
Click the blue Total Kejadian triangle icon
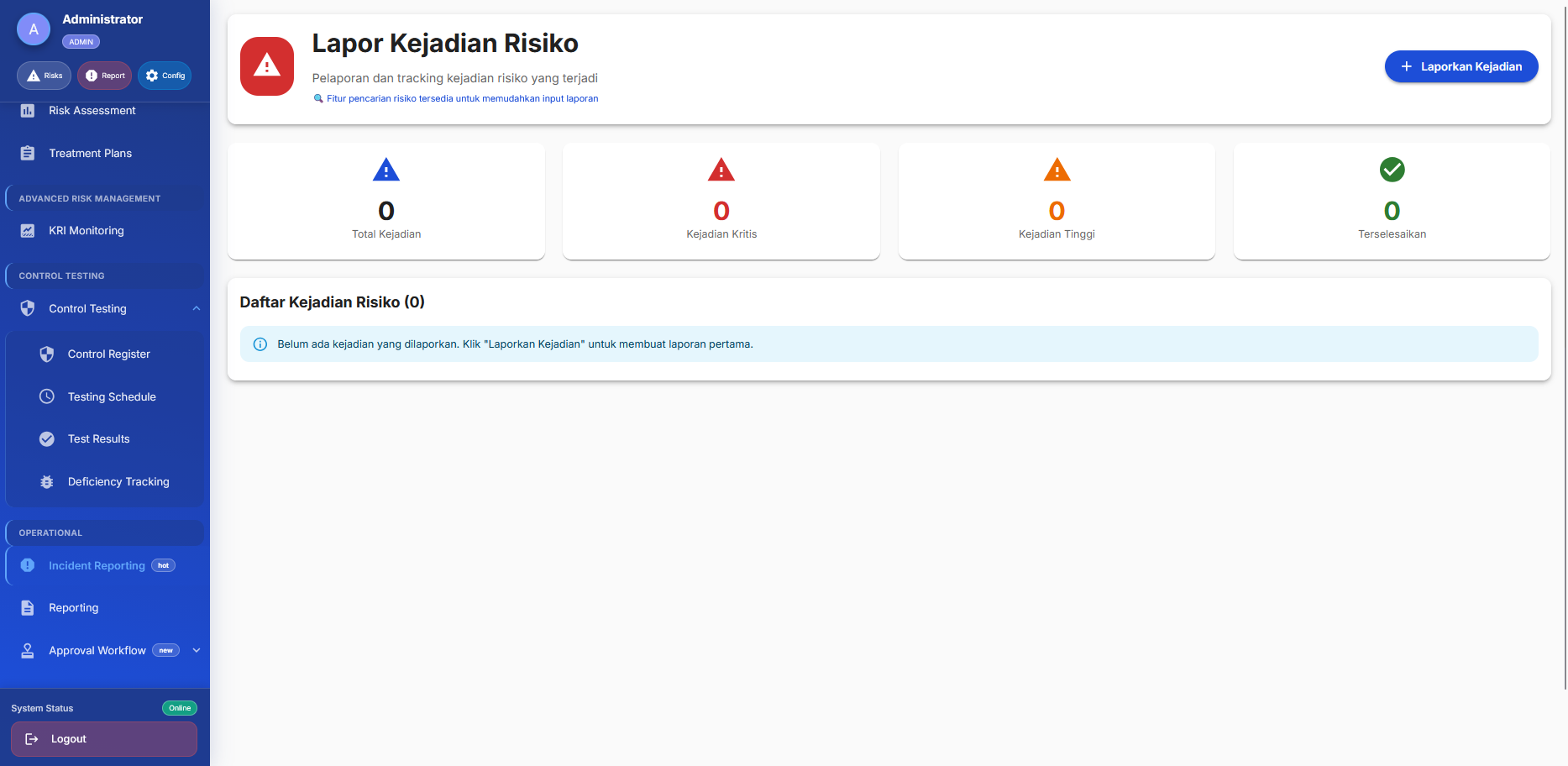click(385, 171)
